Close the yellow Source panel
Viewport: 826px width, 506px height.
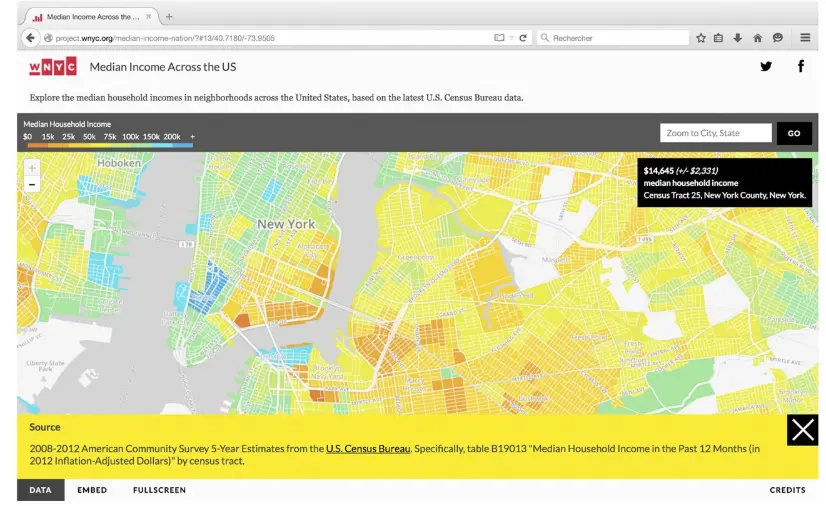(x=802, y=430)
